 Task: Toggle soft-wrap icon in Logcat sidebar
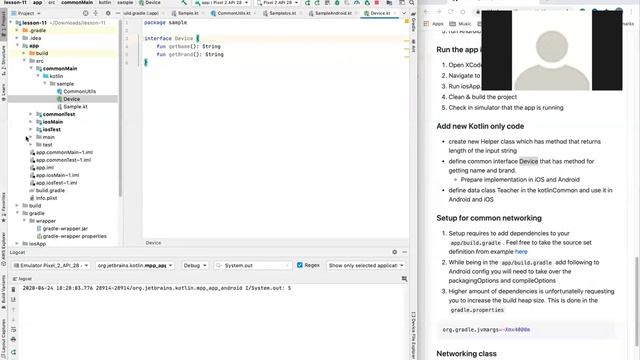click(13, 329)
